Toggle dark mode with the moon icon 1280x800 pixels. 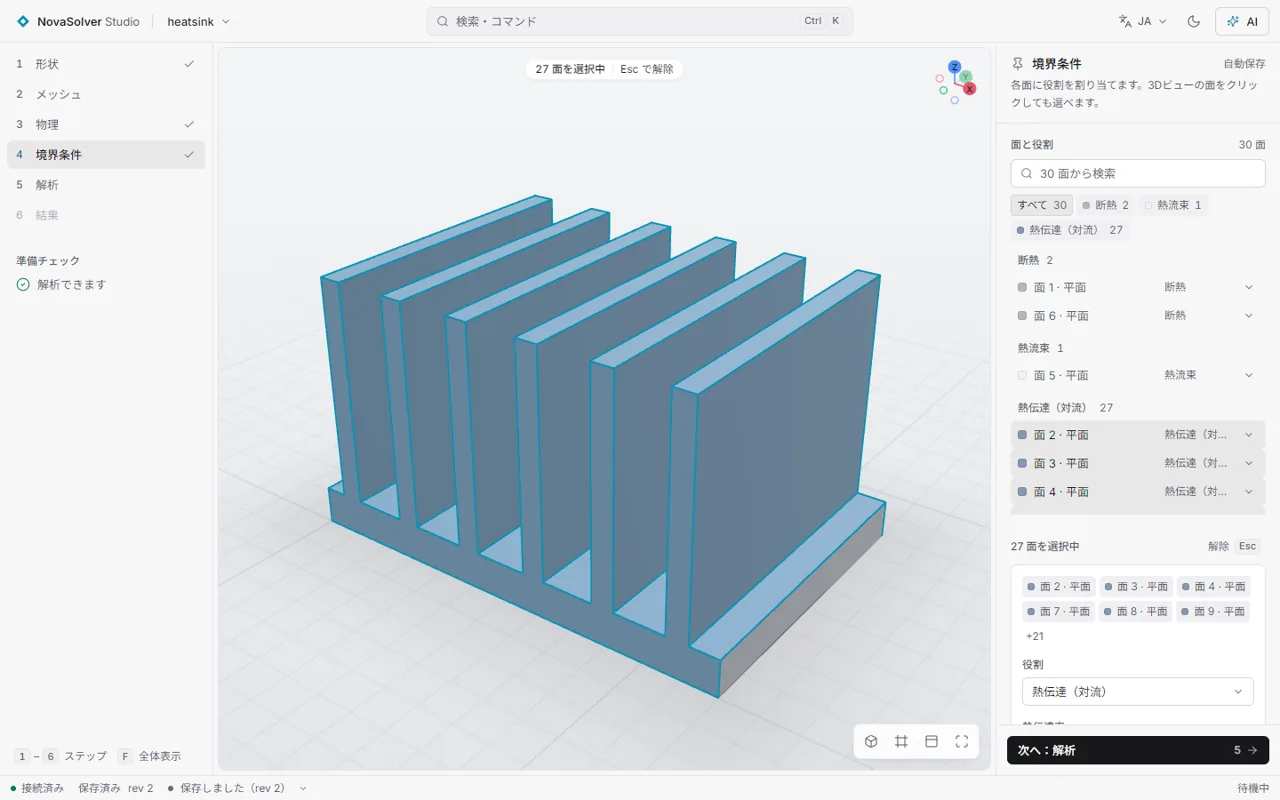[1193, 21]
